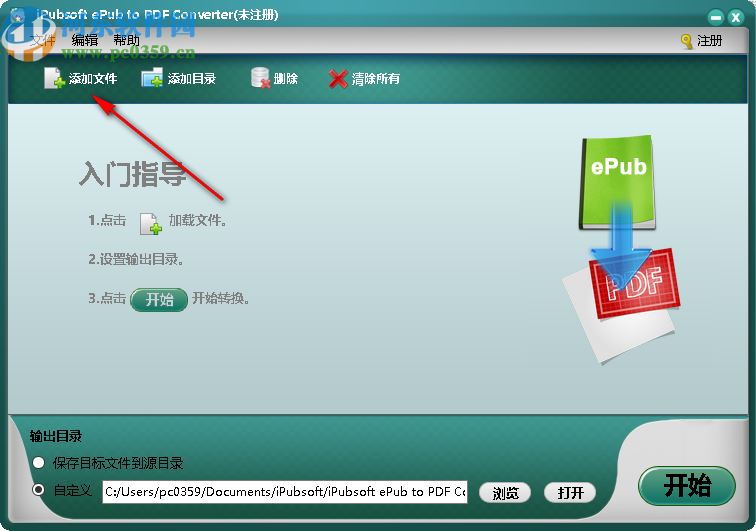Click the ePub to PDF conversion graphic
Screen dimensions: 756x531
tap(621, 248)
